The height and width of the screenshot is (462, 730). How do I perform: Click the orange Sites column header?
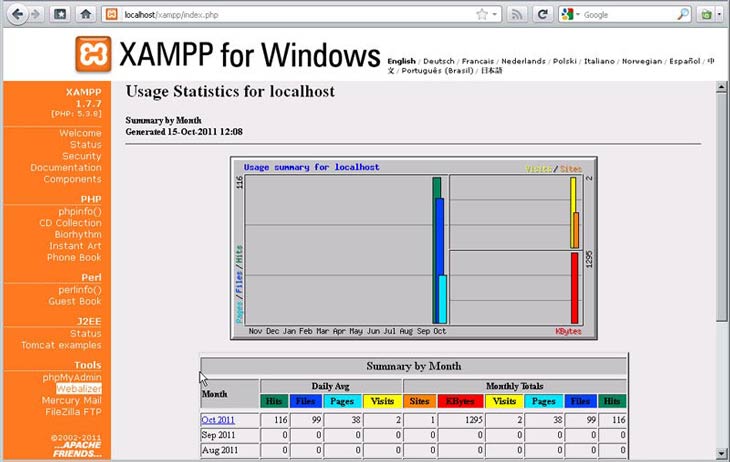[419, 401]
